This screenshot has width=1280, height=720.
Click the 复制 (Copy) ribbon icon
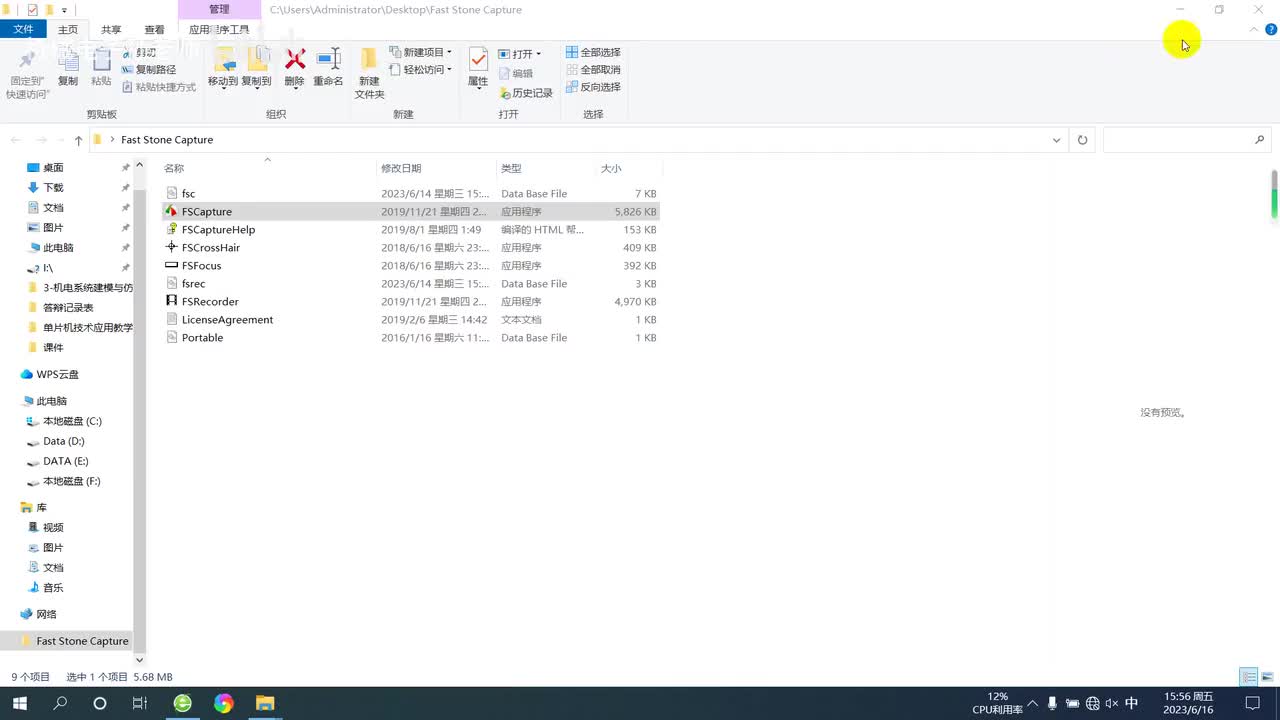pos(68,67)
